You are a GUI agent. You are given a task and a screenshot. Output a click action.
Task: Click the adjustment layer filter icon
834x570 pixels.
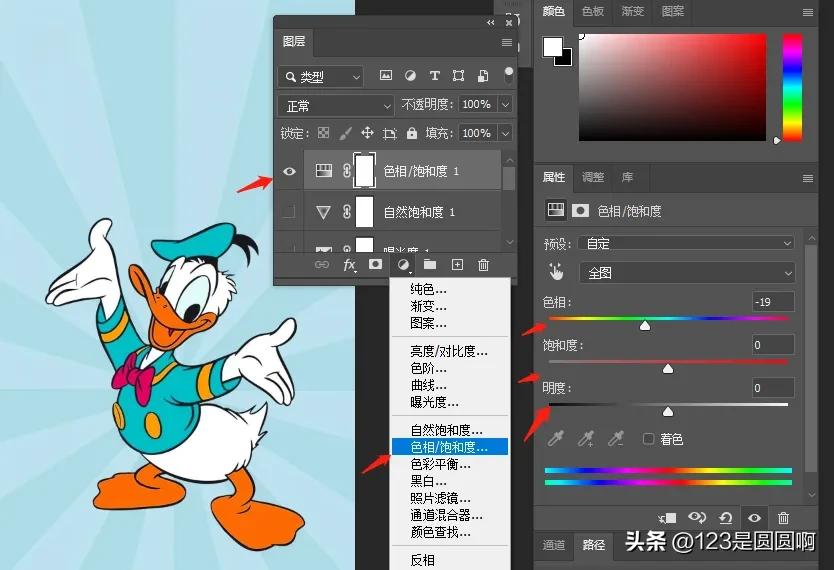point(410,76)
